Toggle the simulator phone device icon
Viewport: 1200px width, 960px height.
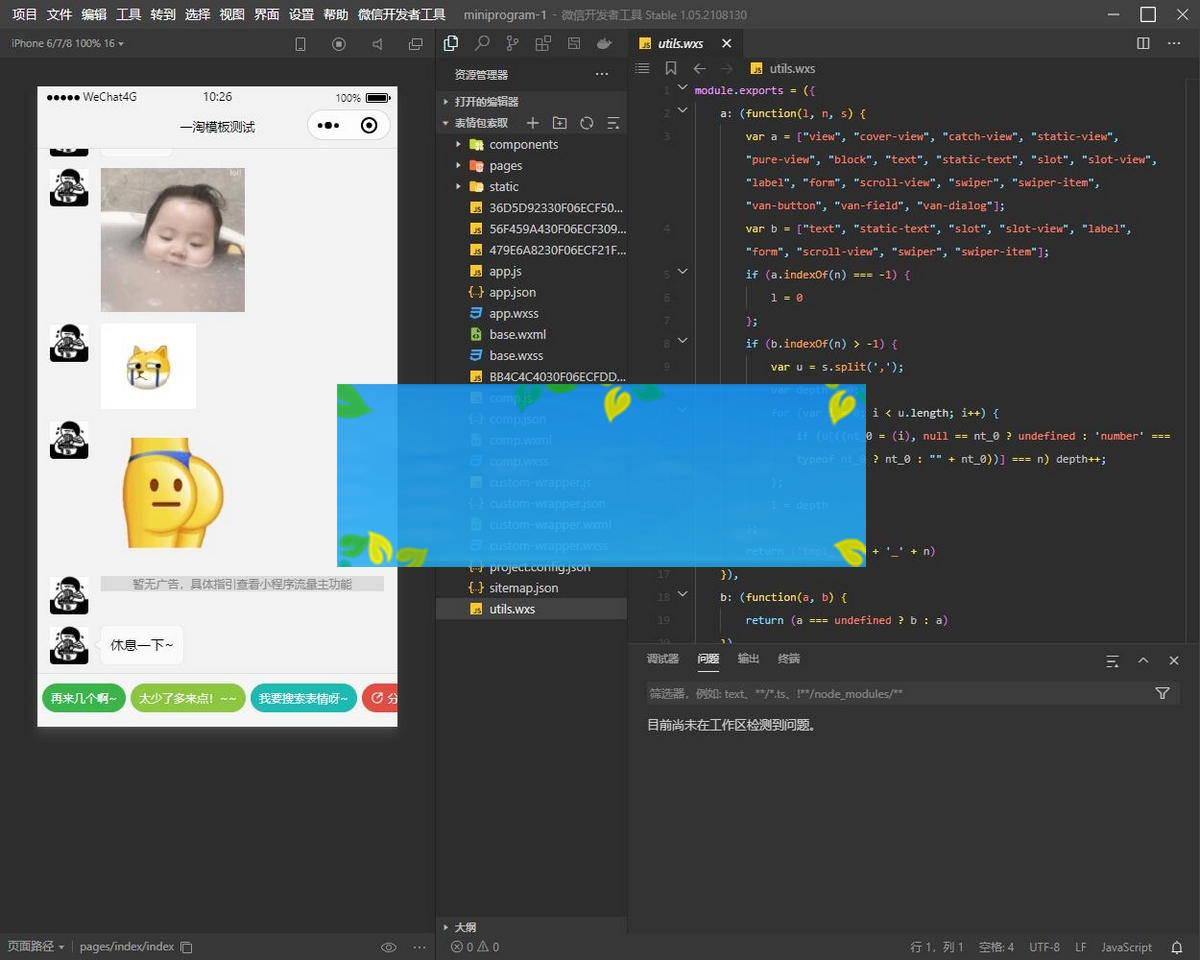coord(300,44)
